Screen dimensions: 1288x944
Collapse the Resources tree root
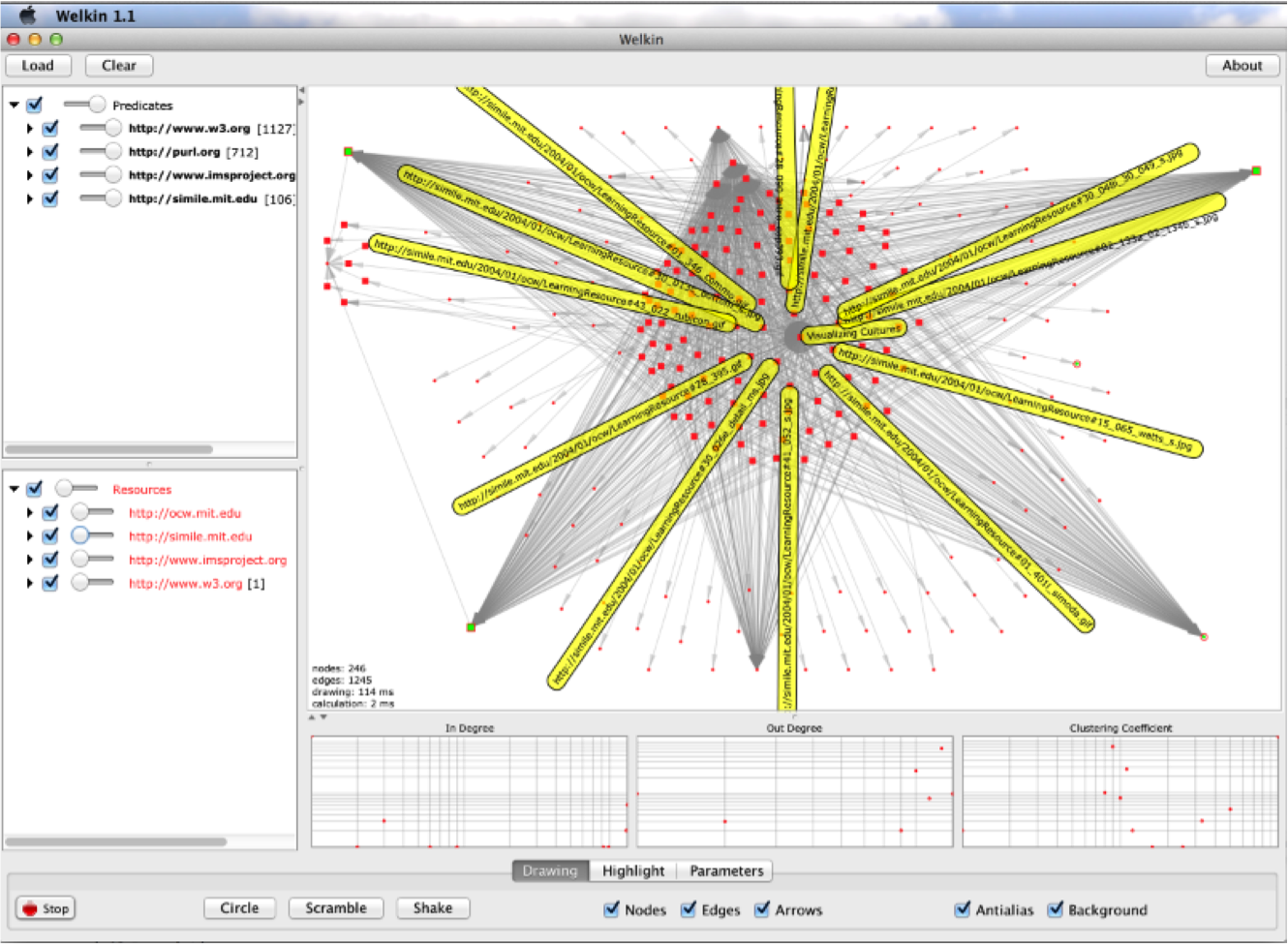coord(15,489)
